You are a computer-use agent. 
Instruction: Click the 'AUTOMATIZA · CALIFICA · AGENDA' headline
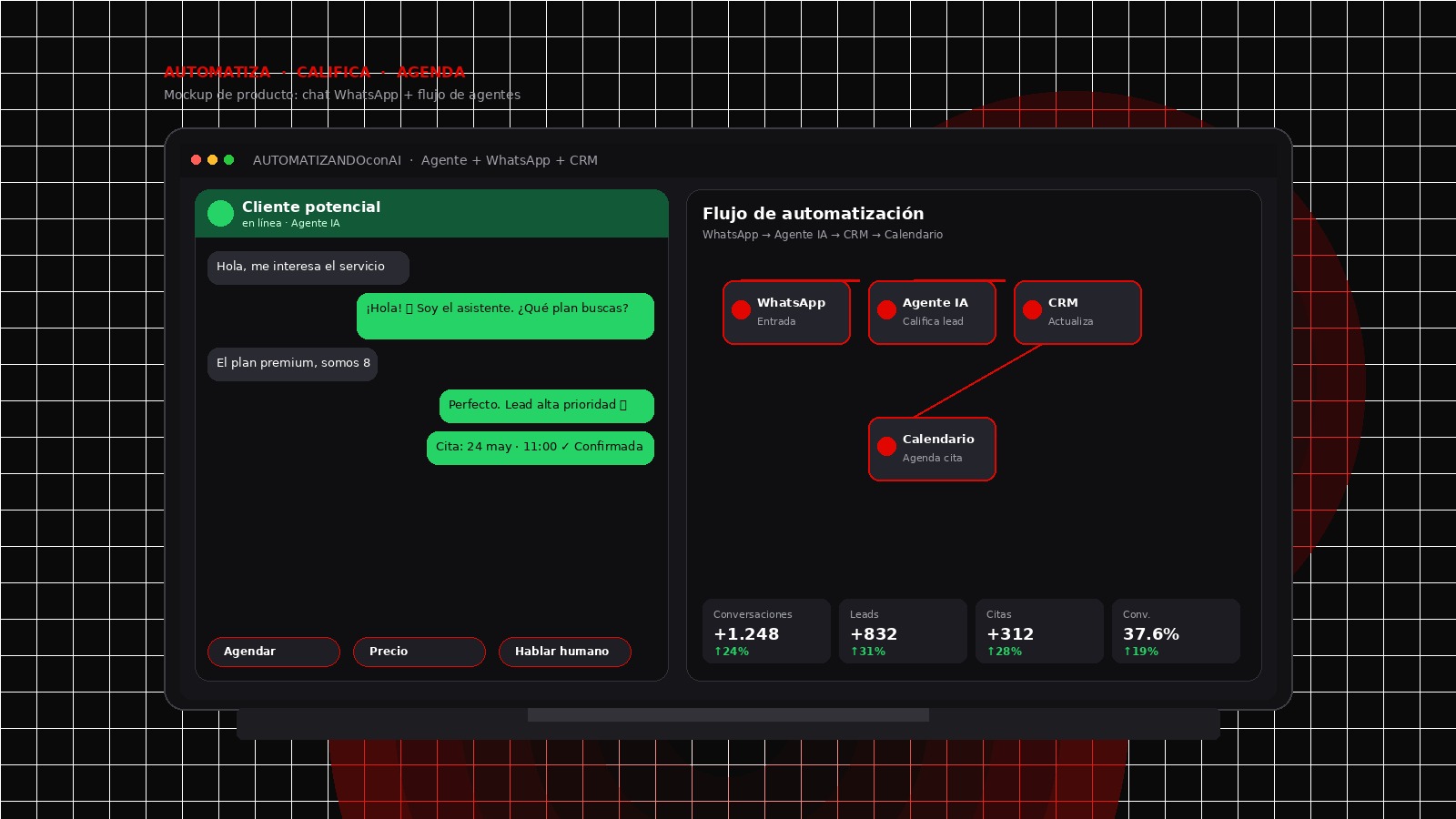314,72
